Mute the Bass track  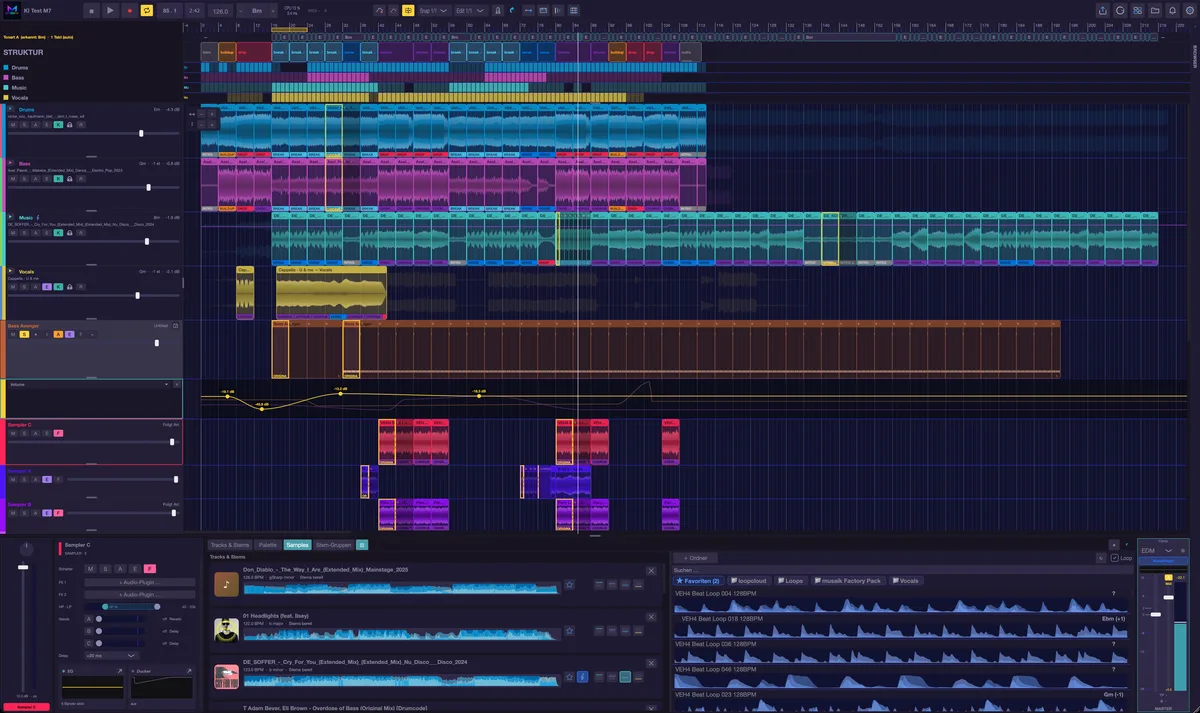tap(13, 178)
